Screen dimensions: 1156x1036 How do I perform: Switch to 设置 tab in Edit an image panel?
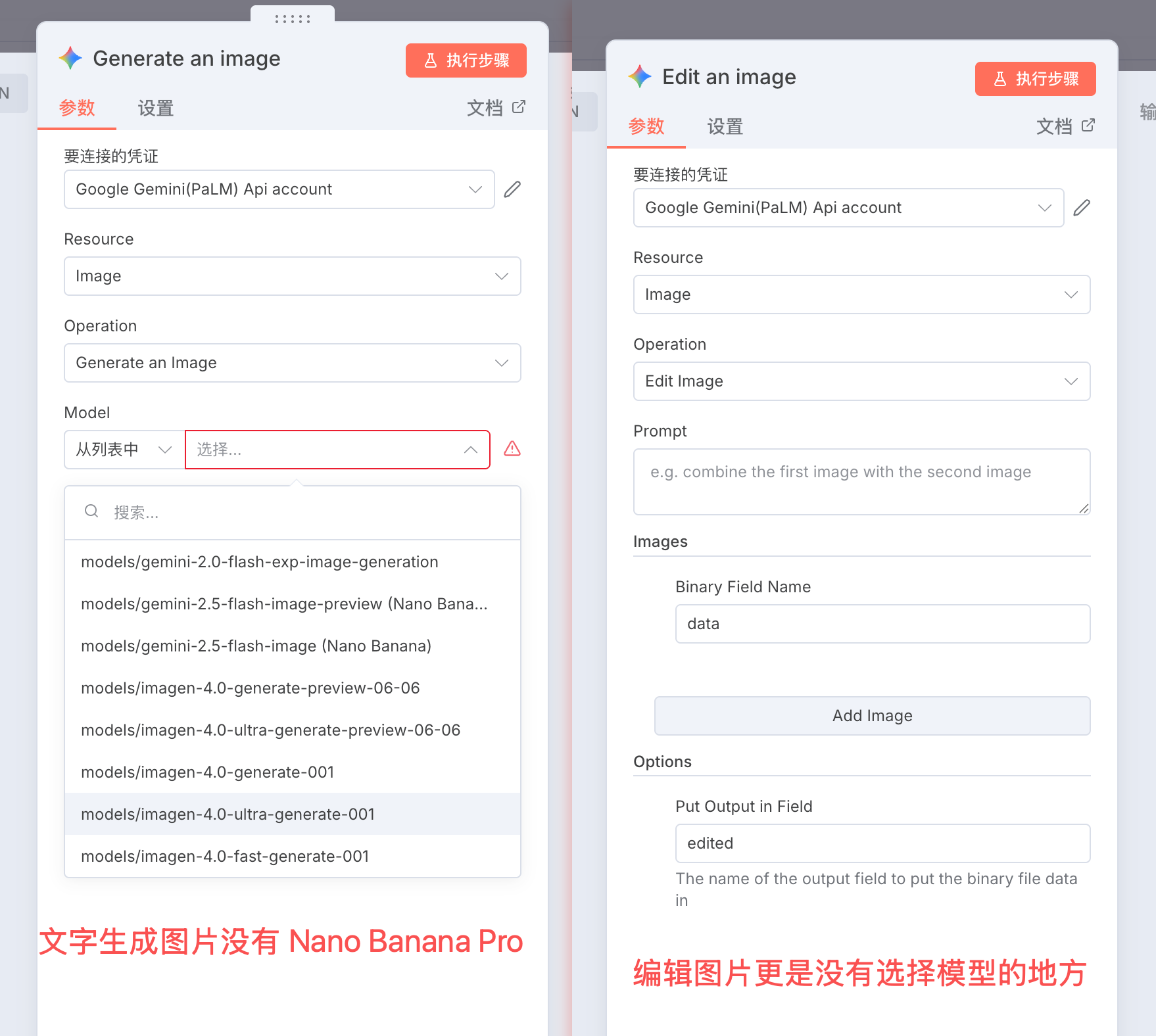coord(725,126)
